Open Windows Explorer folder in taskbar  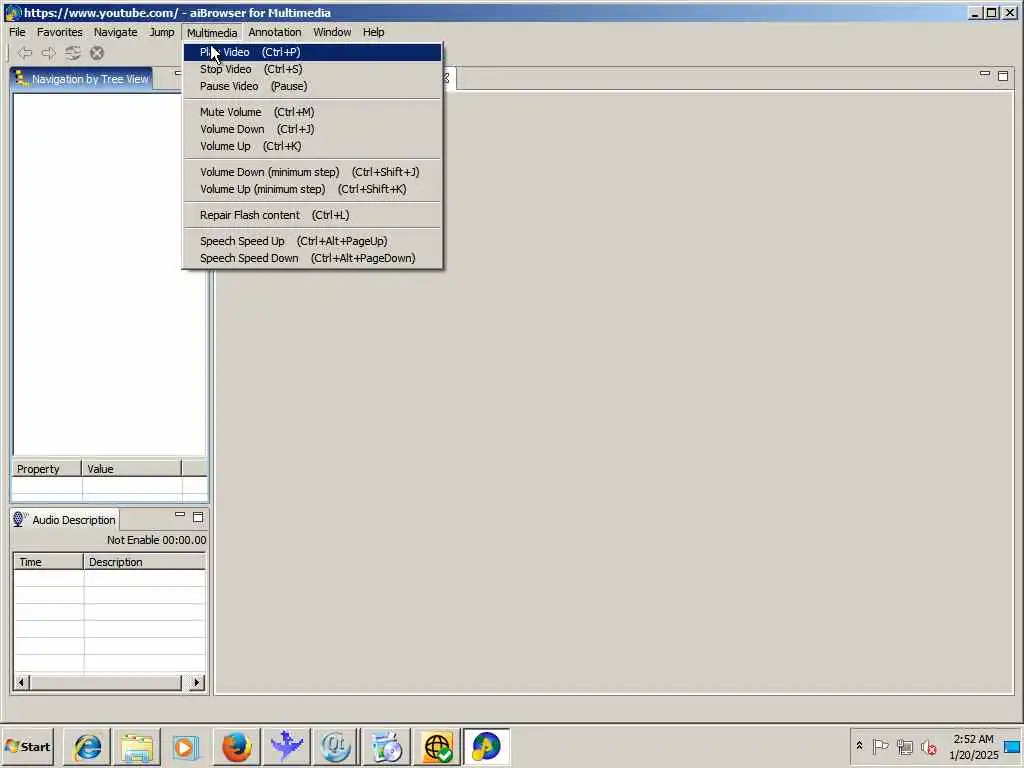point(136,746)
